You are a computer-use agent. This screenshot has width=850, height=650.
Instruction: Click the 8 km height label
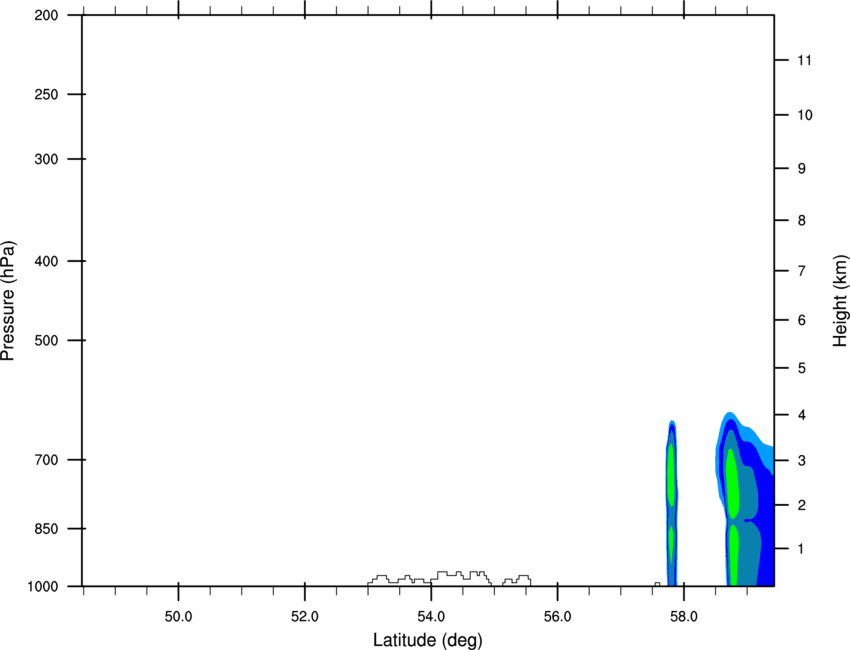tap(802, 220)
